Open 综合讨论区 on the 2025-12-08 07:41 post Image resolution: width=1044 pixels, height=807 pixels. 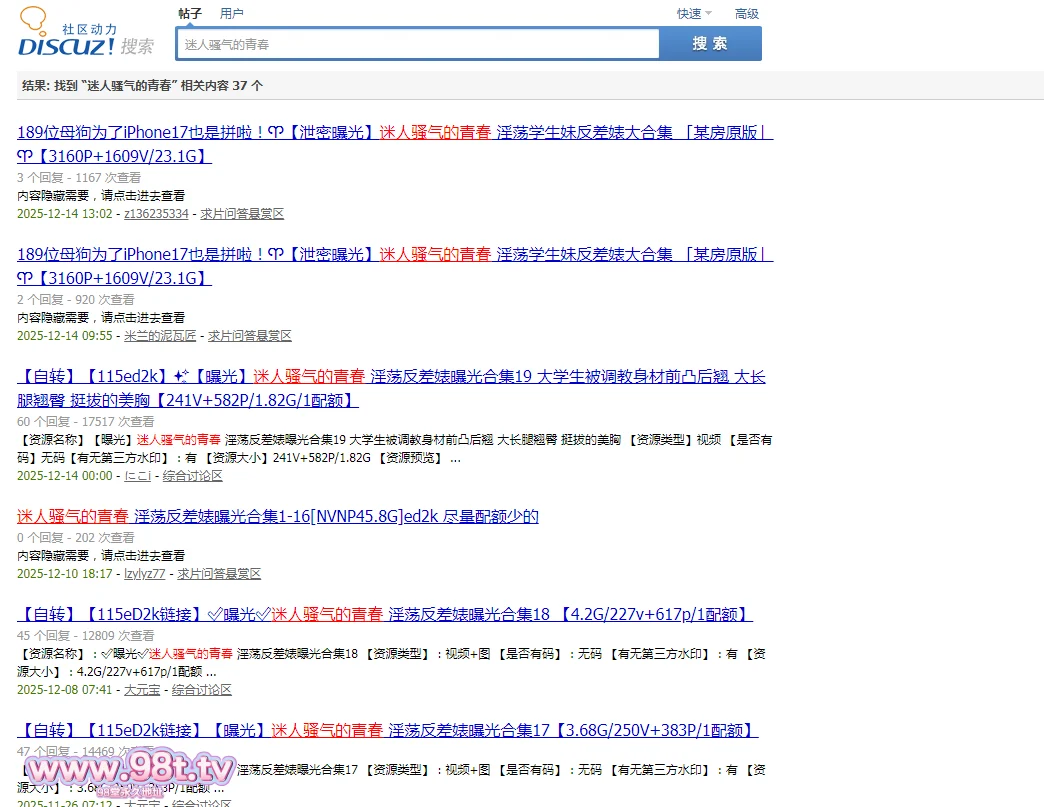(x=202, y=690)
